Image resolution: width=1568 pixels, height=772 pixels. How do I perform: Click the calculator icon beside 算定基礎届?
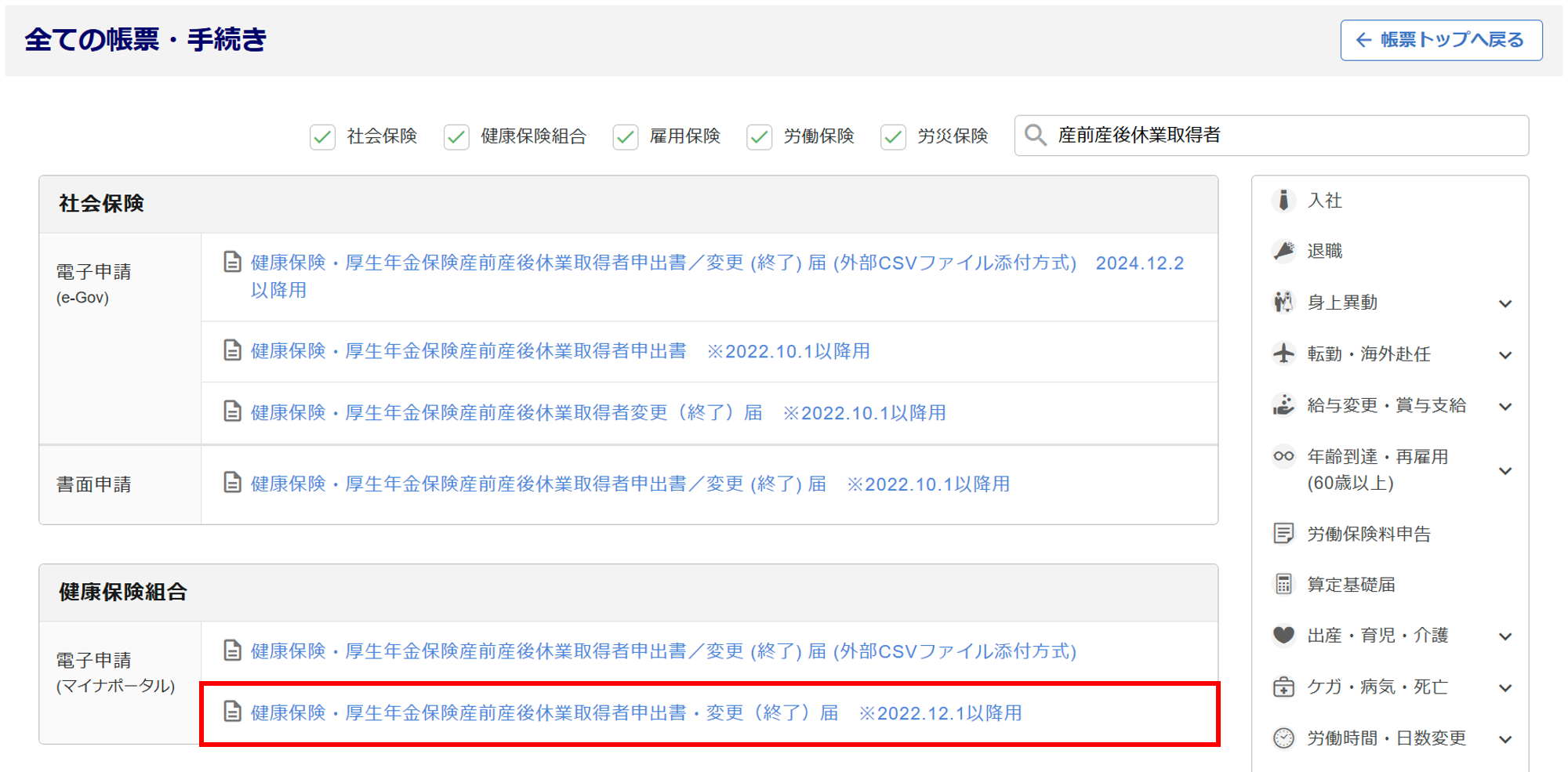click(1283, 584)
